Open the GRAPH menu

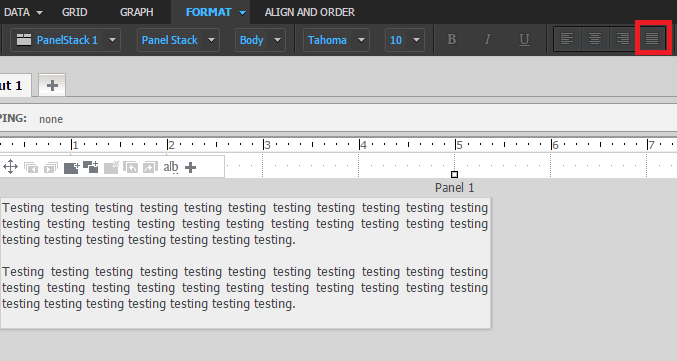136,12
